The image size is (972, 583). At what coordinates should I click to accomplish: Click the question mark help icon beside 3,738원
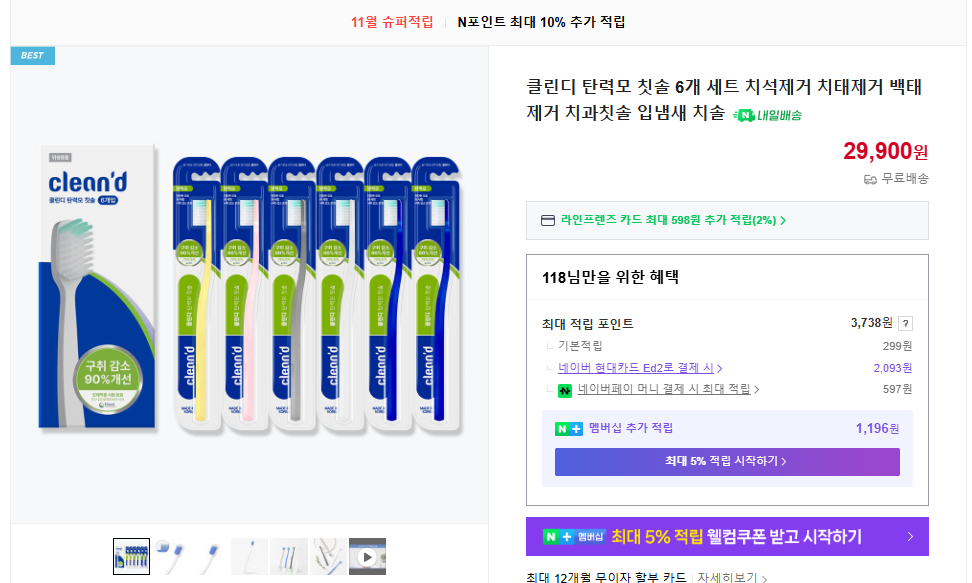[905, 321]
